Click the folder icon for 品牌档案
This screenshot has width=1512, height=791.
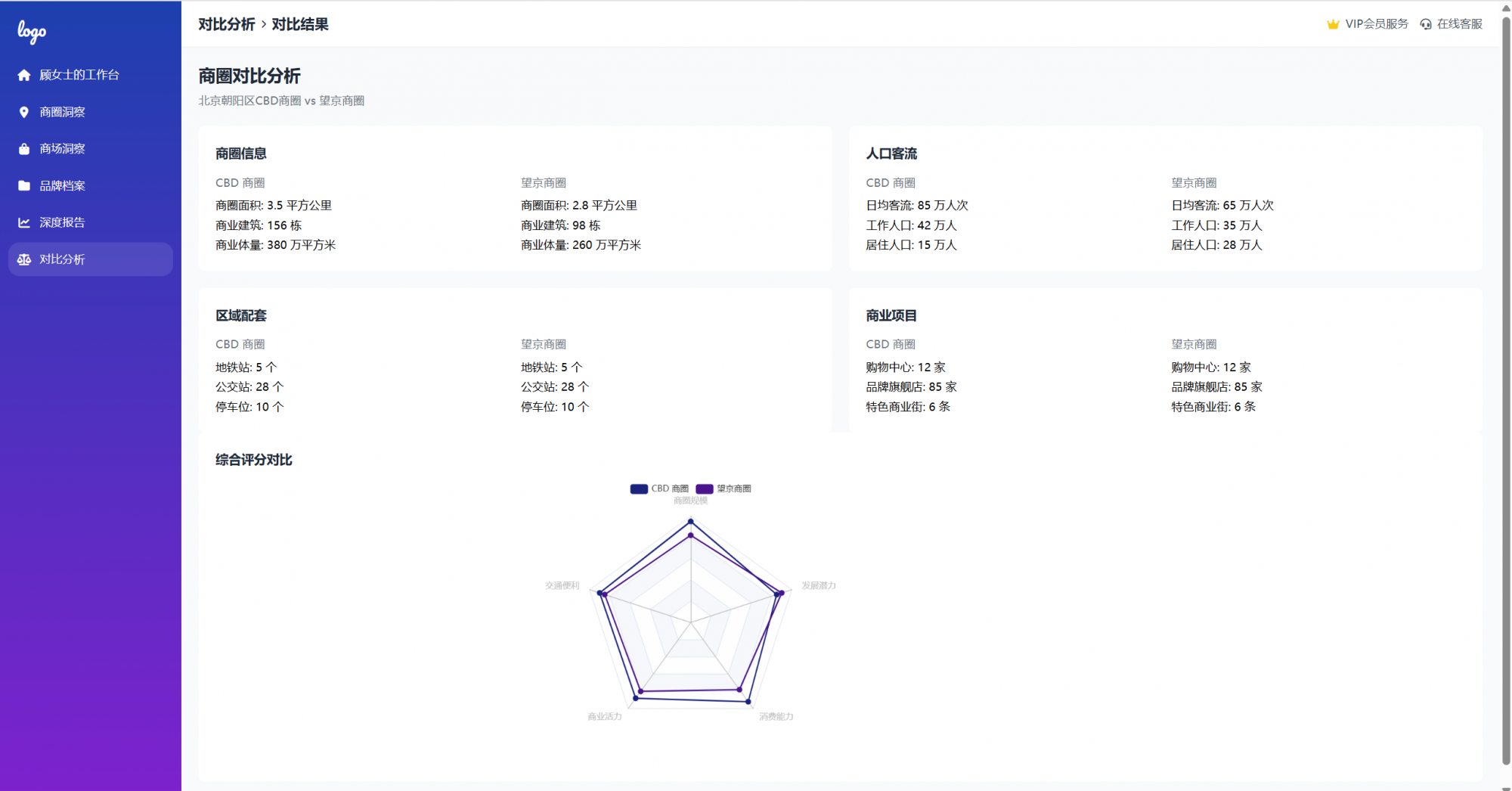click(x=24, y=185)
